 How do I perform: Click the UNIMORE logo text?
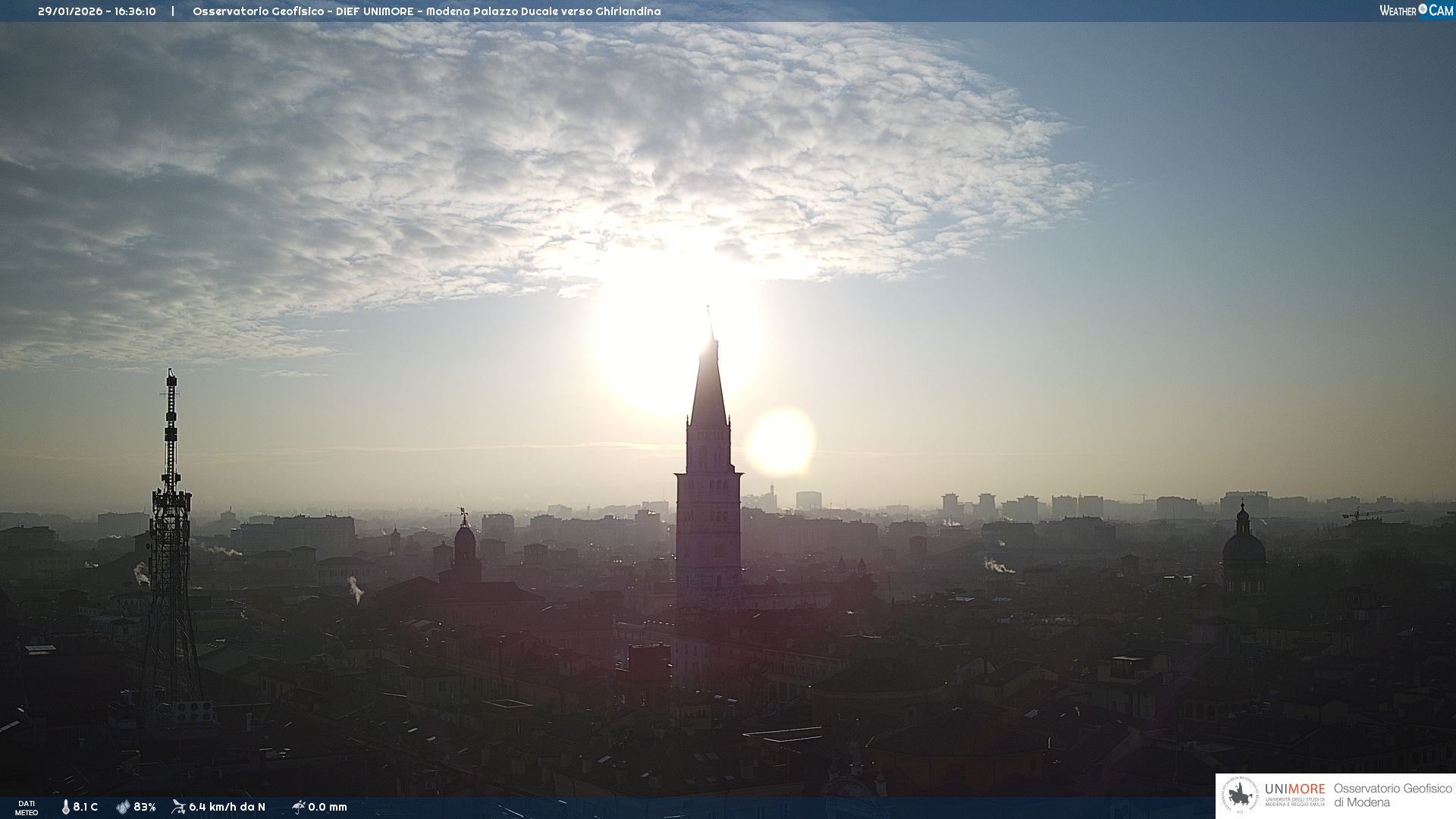coord(1294,789)
